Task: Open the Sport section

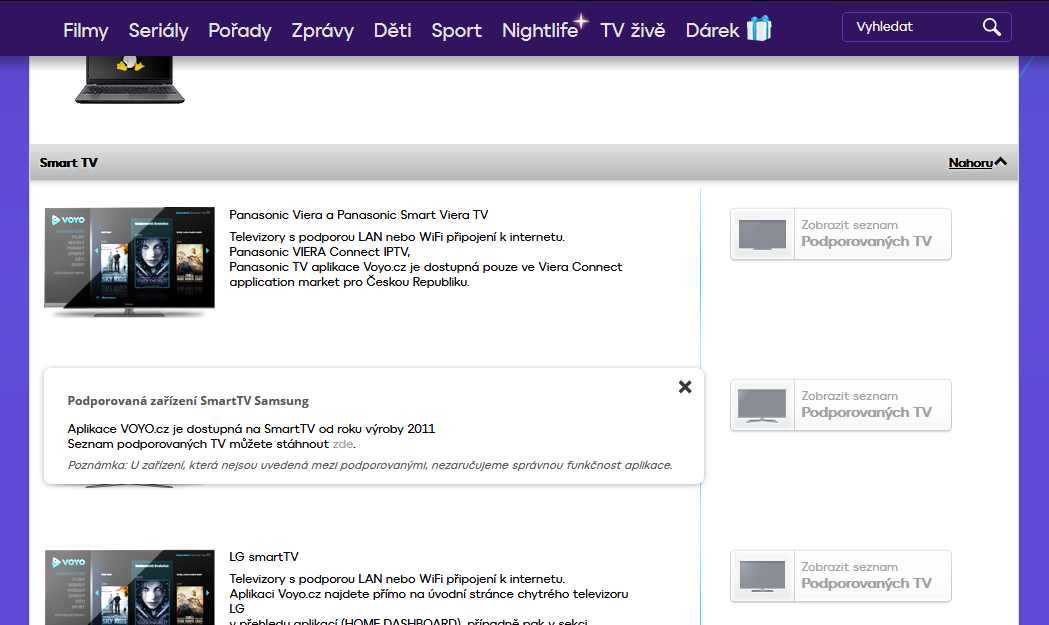Action: pyautogui.click(x=456, y=30)
